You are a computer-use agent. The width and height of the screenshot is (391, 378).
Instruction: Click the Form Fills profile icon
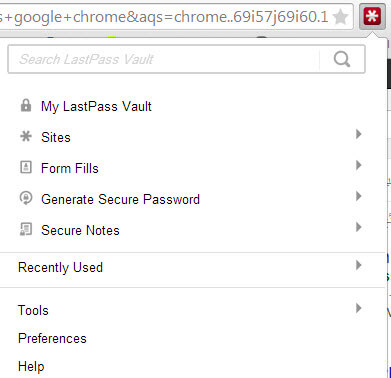(x=26, y=167)
